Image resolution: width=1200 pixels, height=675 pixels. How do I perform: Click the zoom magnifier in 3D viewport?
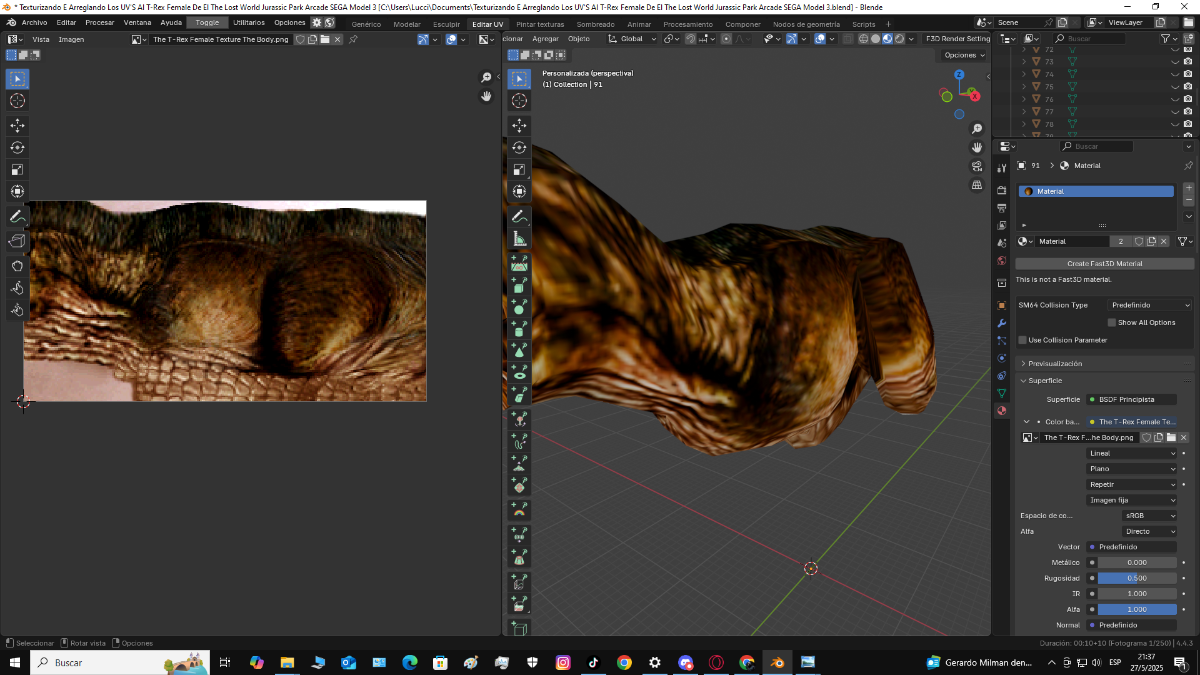coord(977,128)
